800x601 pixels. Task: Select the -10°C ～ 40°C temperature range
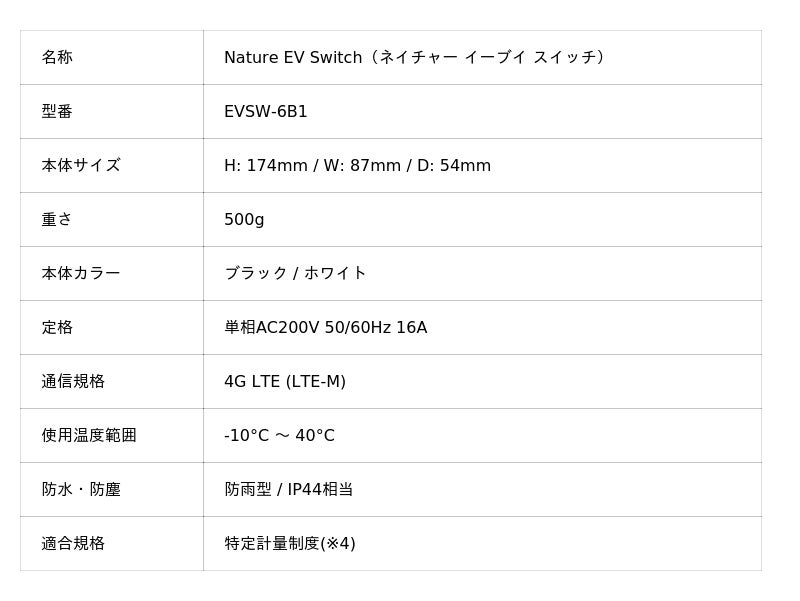(x=279, y=436)
